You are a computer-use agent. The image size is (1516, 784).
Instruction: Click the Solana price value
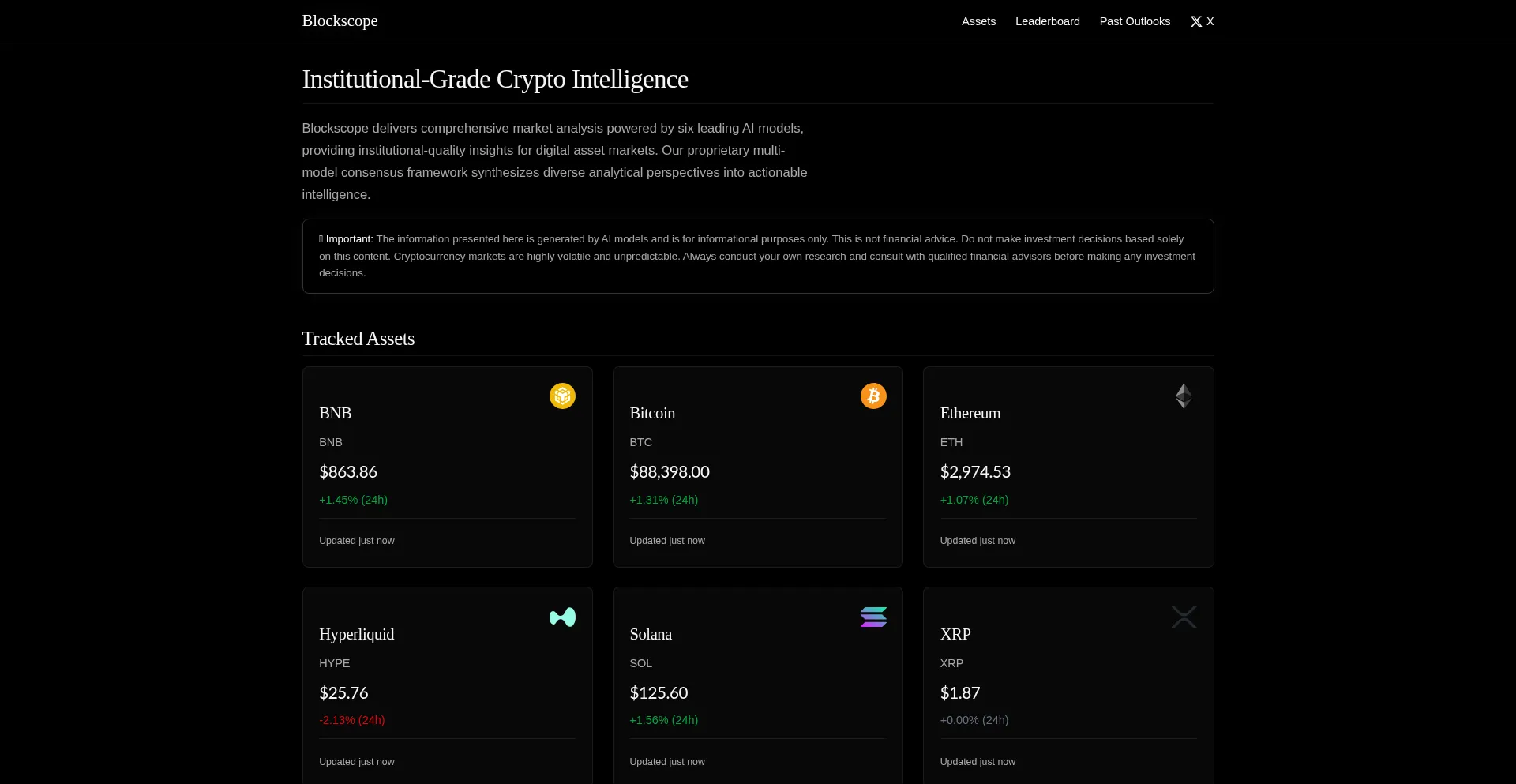pos(659,692)
